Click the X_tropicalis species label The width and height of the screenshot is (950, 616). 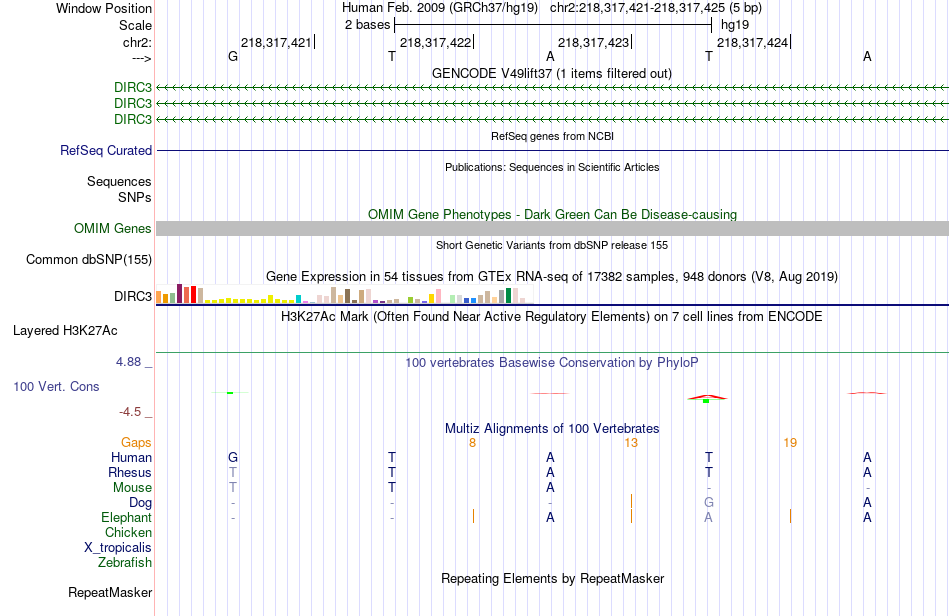[x=118, y=548]
